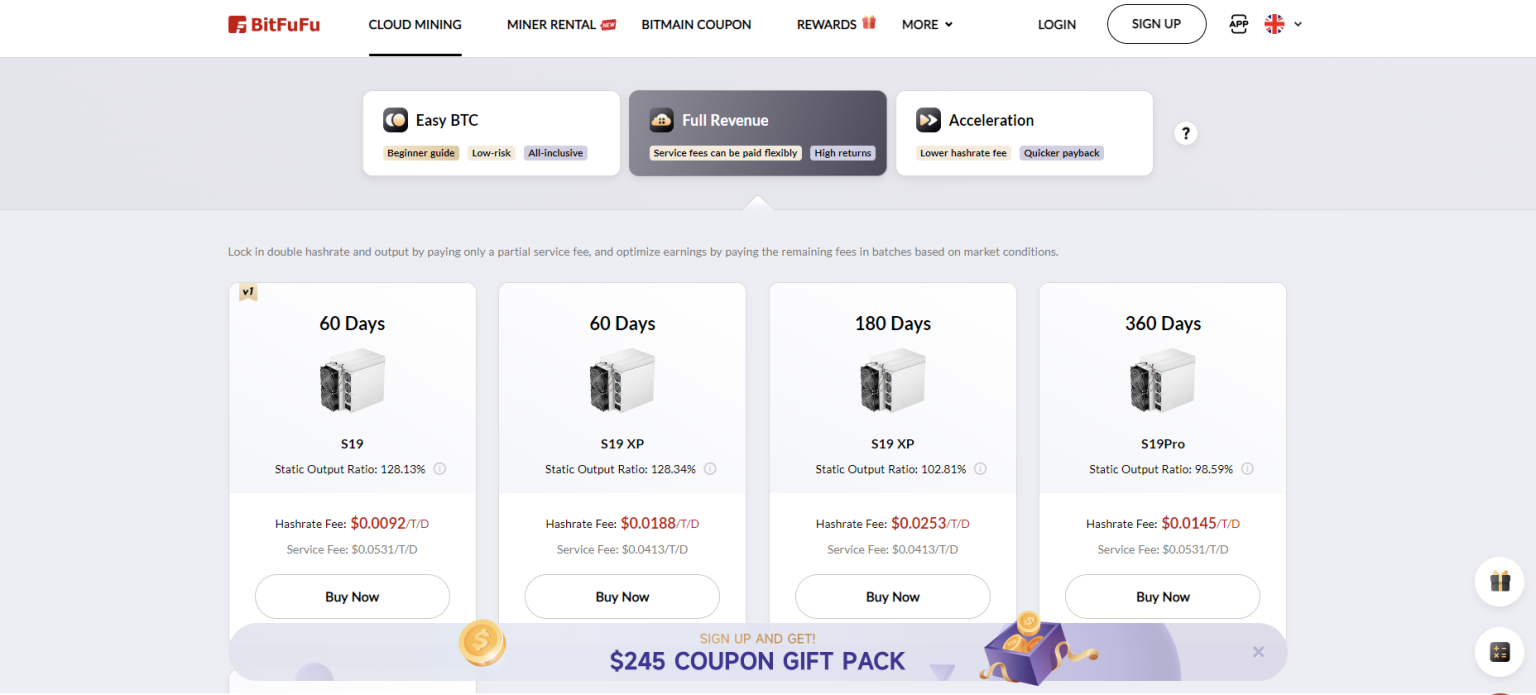Dismiss the $245 coupon gift pack banner
The height and width of the screenshot is (695, 1536).
tap(1258, 651)
